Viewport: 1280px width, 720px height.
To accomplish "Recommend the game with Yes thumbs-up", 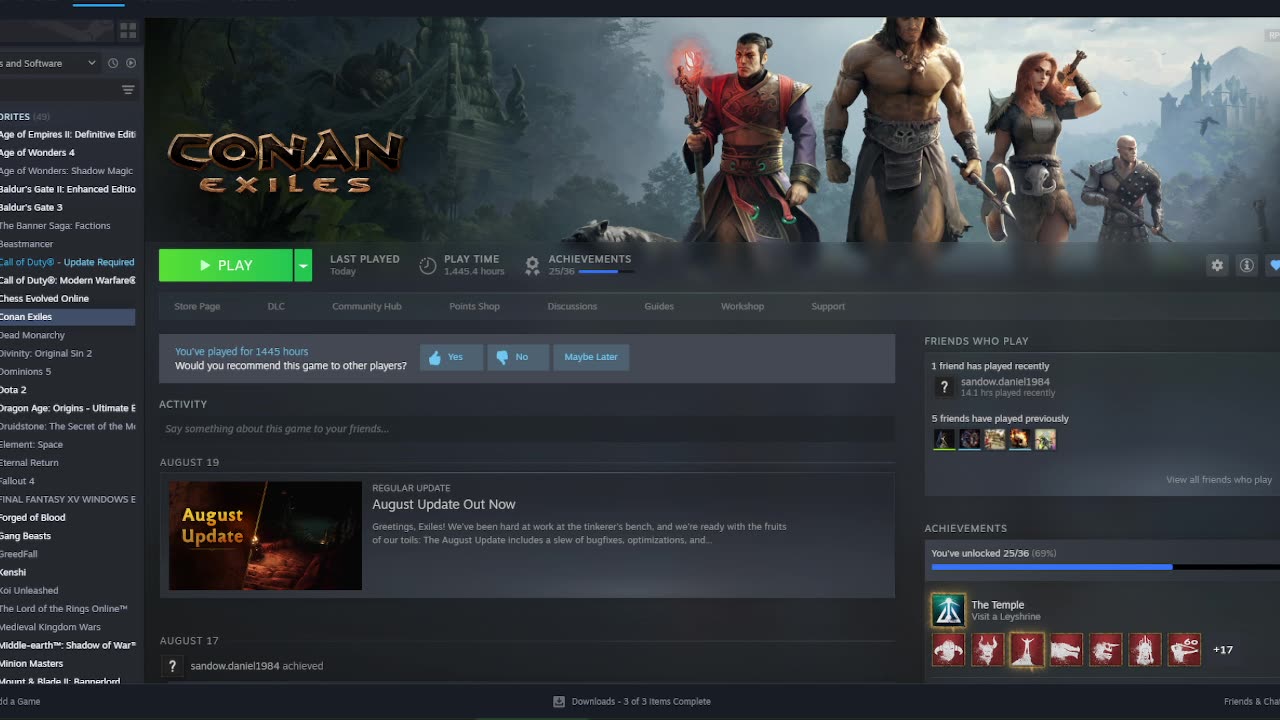I will 451,357.
